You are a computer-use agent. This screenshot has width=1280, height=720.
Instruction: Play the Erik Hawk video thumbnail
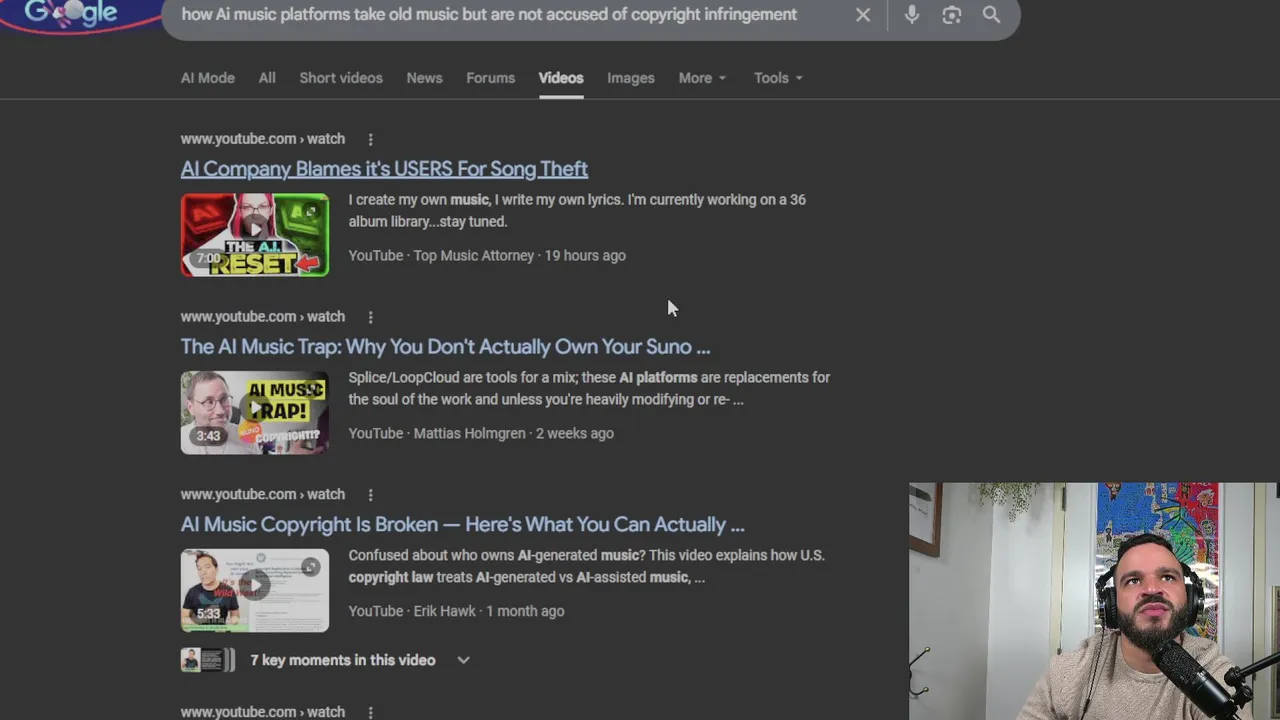point(255,591)
